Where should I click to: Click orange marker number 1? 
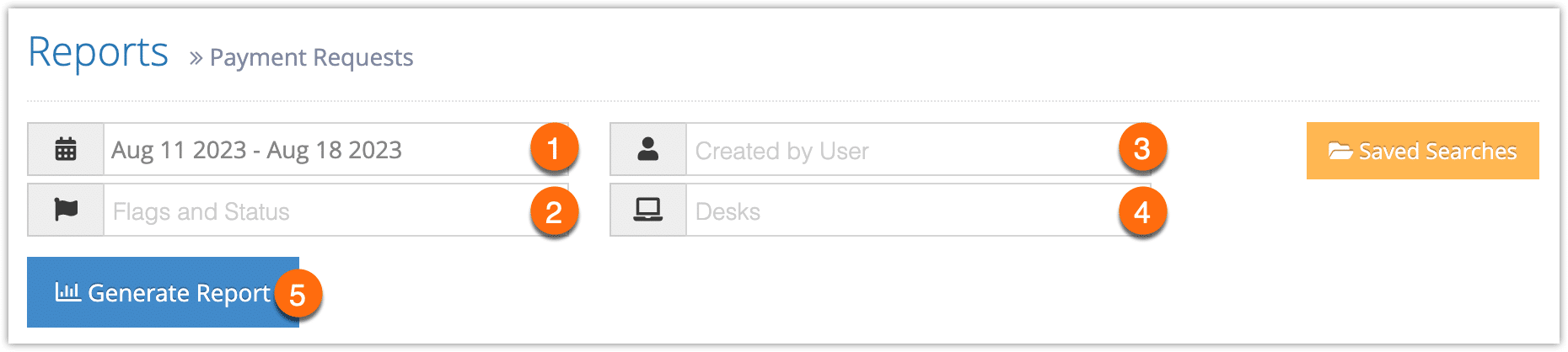pos(554,148)
